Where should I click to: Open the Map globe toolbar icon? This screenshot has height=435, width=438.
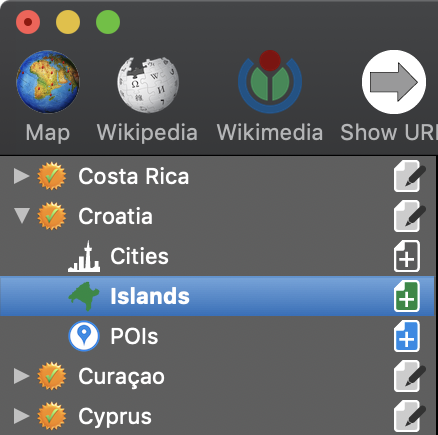48,82
